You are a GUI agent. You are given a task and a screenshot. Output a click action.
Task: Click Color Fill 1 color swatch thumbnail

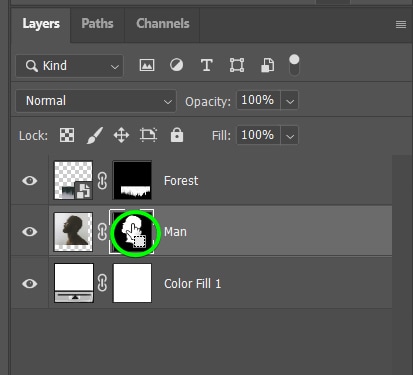tap(74, 283)
